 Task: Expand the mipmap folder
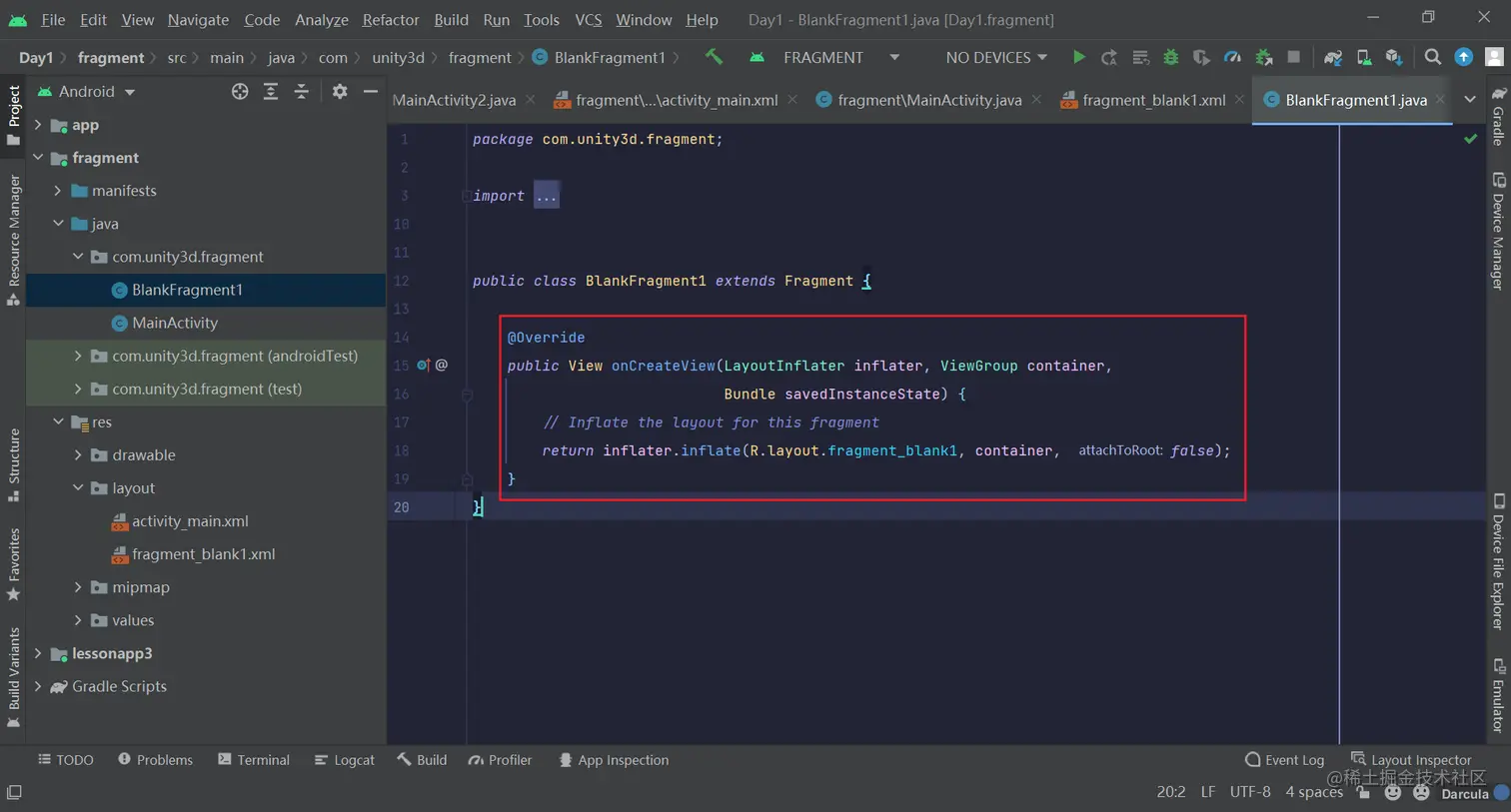tap(78, 587)
